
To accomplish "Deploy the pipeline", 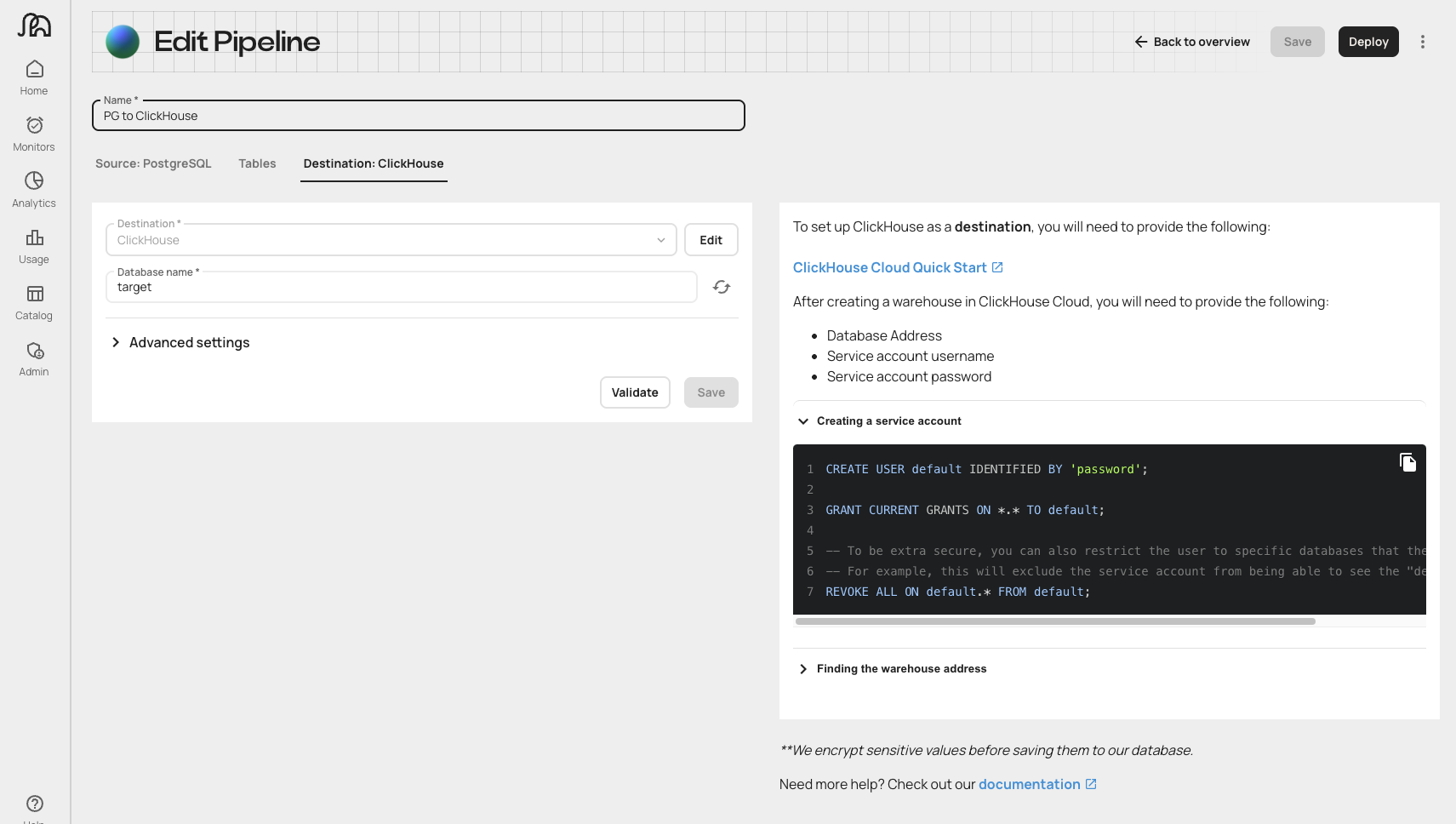I will pos(1368,41).
